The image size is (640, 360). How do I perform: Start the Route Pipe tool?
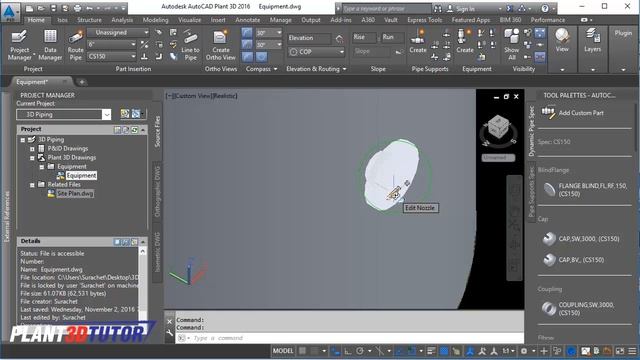coord(76,44)
